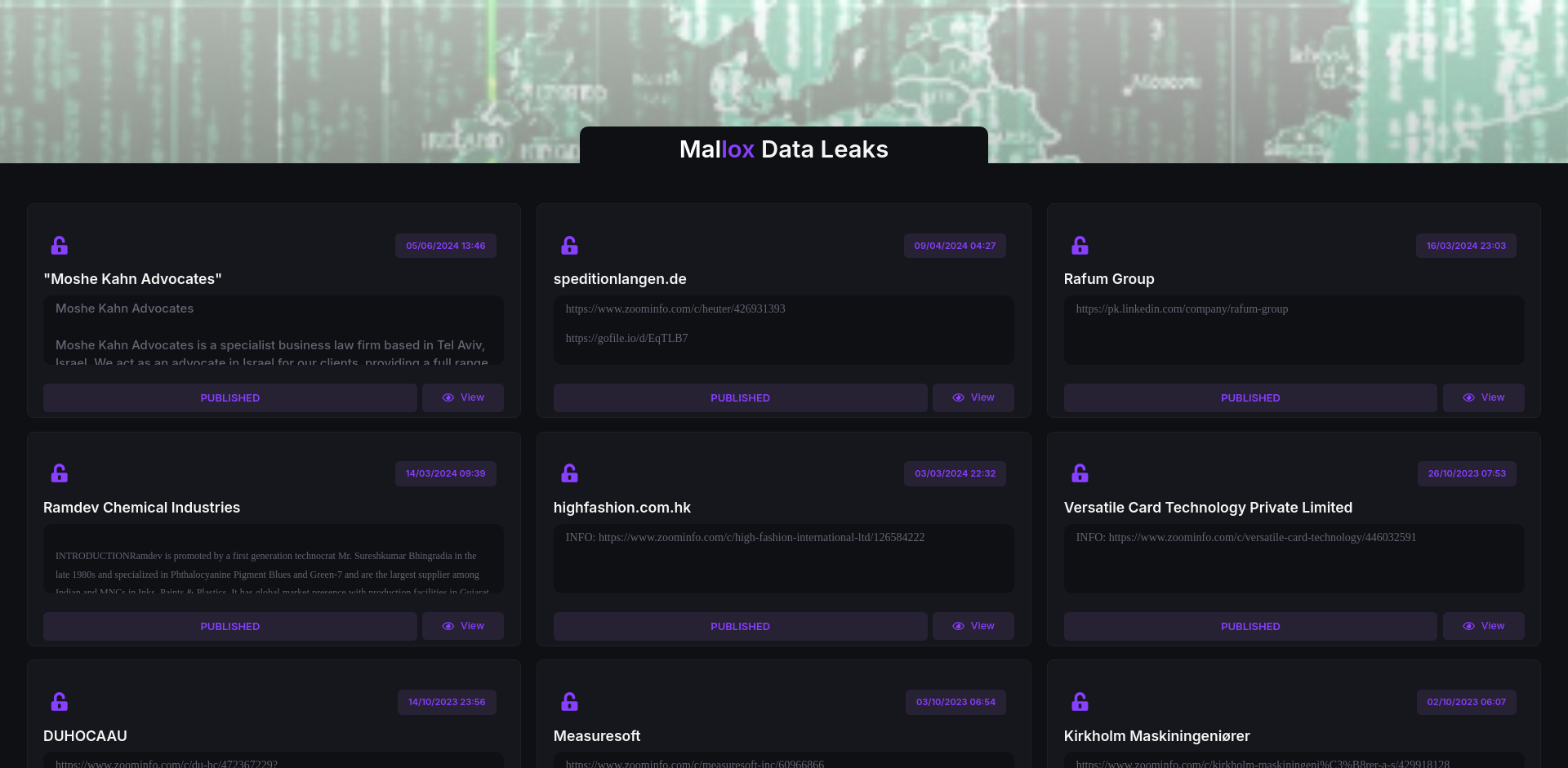Click the LinkedIn URL in Rafum Group description
1568x768 pixels.
1182,309
